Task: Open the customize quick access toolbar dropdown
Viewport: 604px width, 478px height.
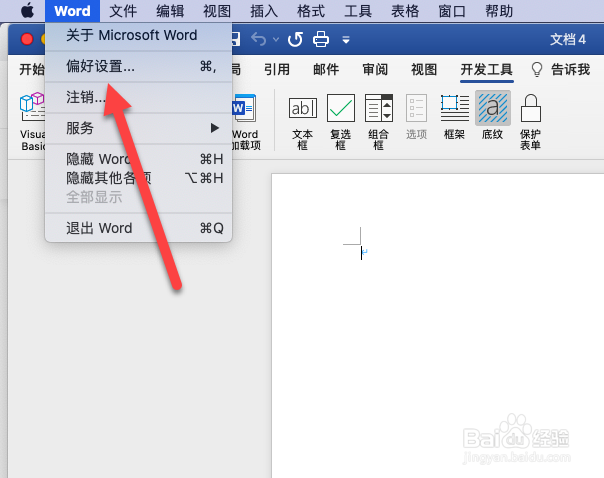Action: (x=346, y=40)
